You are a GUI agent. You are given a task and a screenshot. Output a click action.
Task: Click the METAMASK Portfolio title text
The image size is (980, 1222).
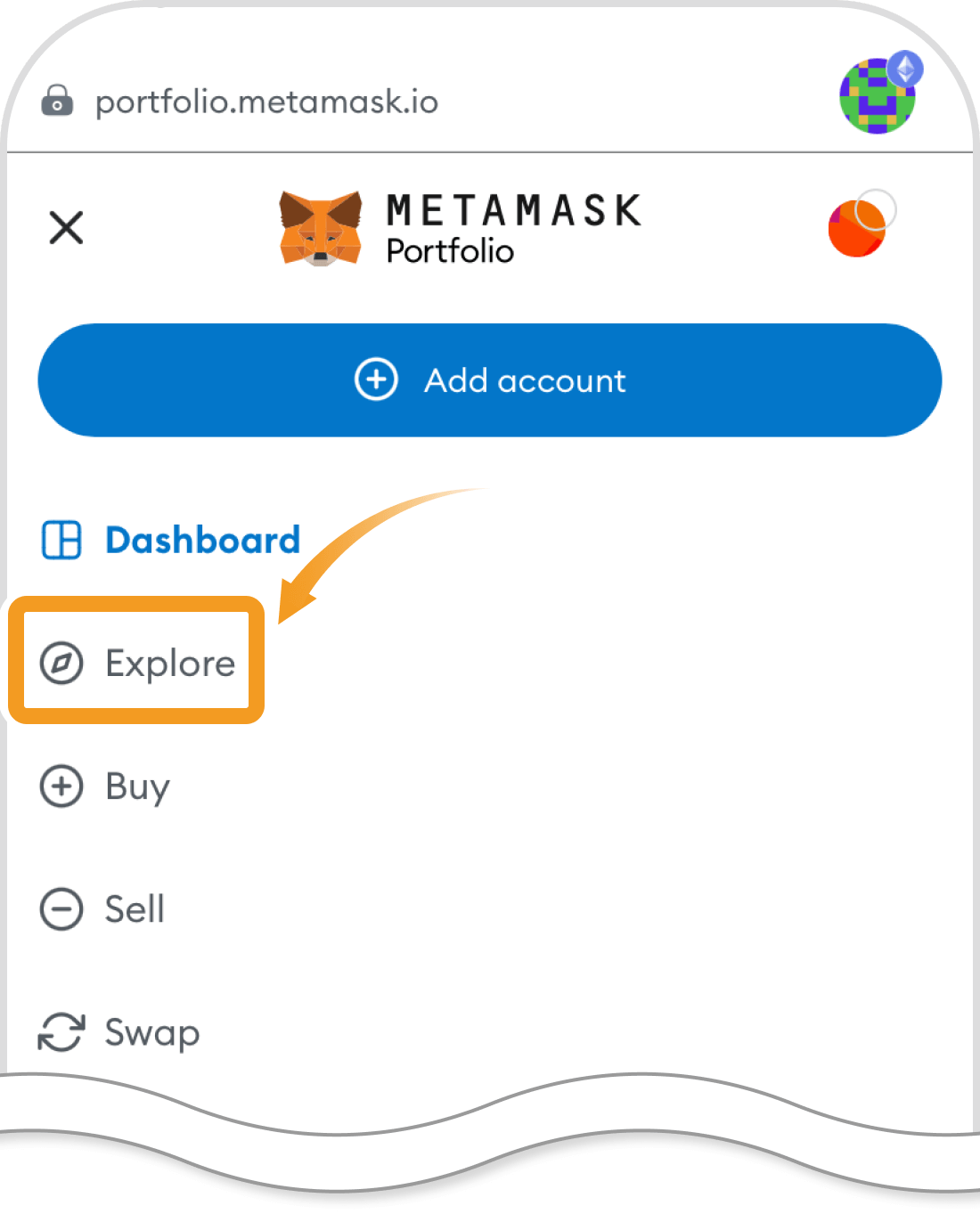(x=513, y=229)
